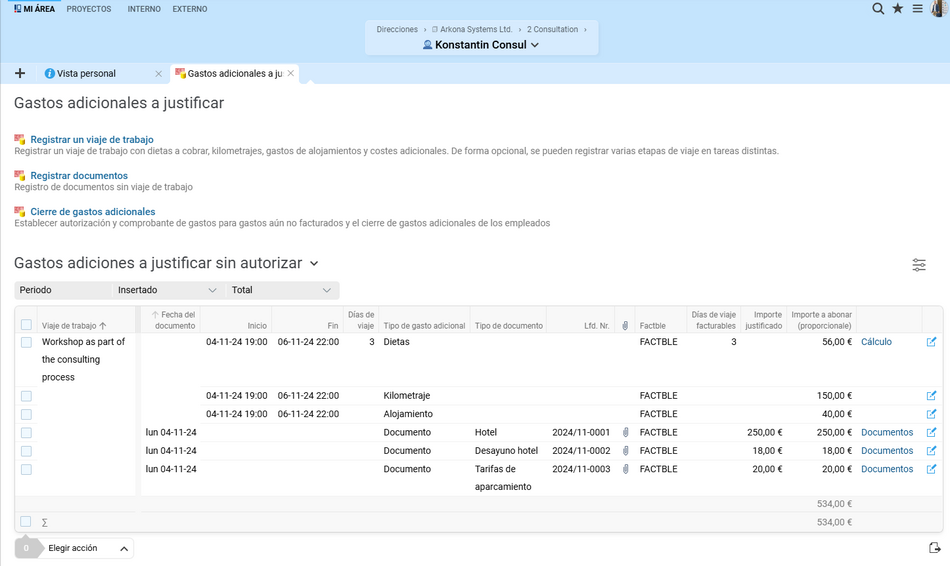Edit the Hotel document row icon

click(x=931, y=432)
